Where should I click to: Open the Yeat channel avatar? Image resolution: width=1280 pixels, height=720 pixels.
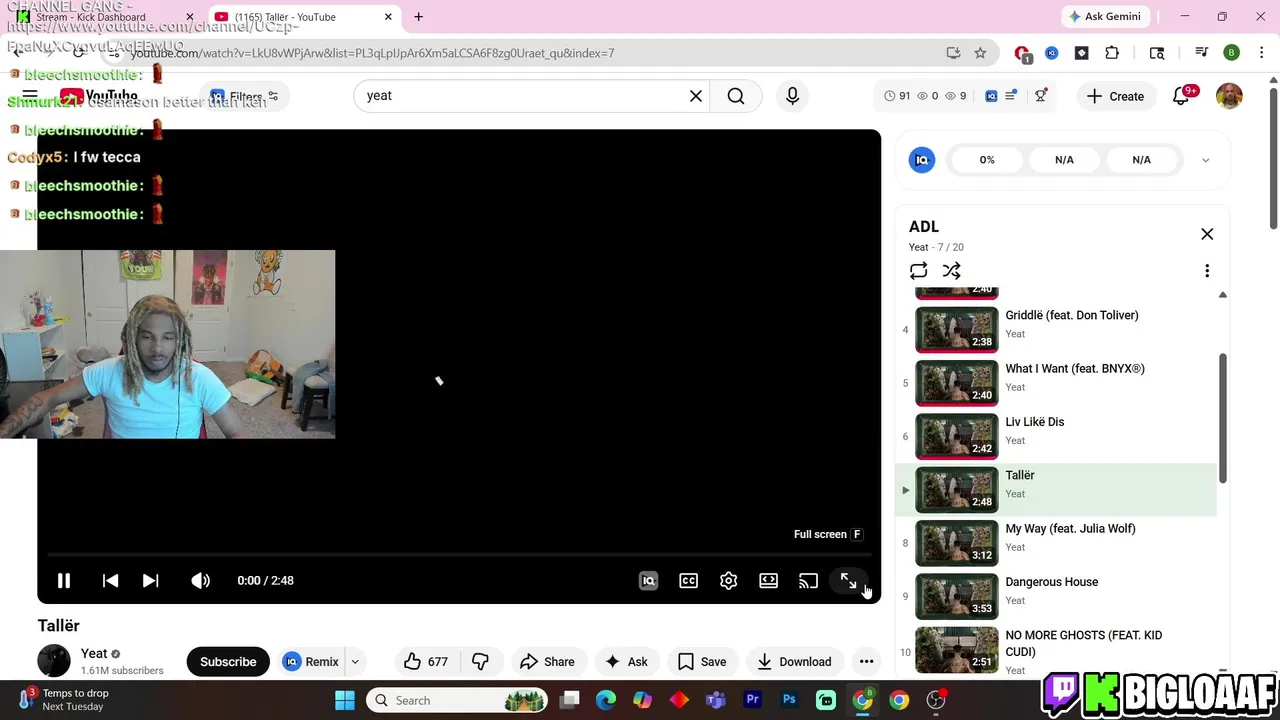[54, 661]
